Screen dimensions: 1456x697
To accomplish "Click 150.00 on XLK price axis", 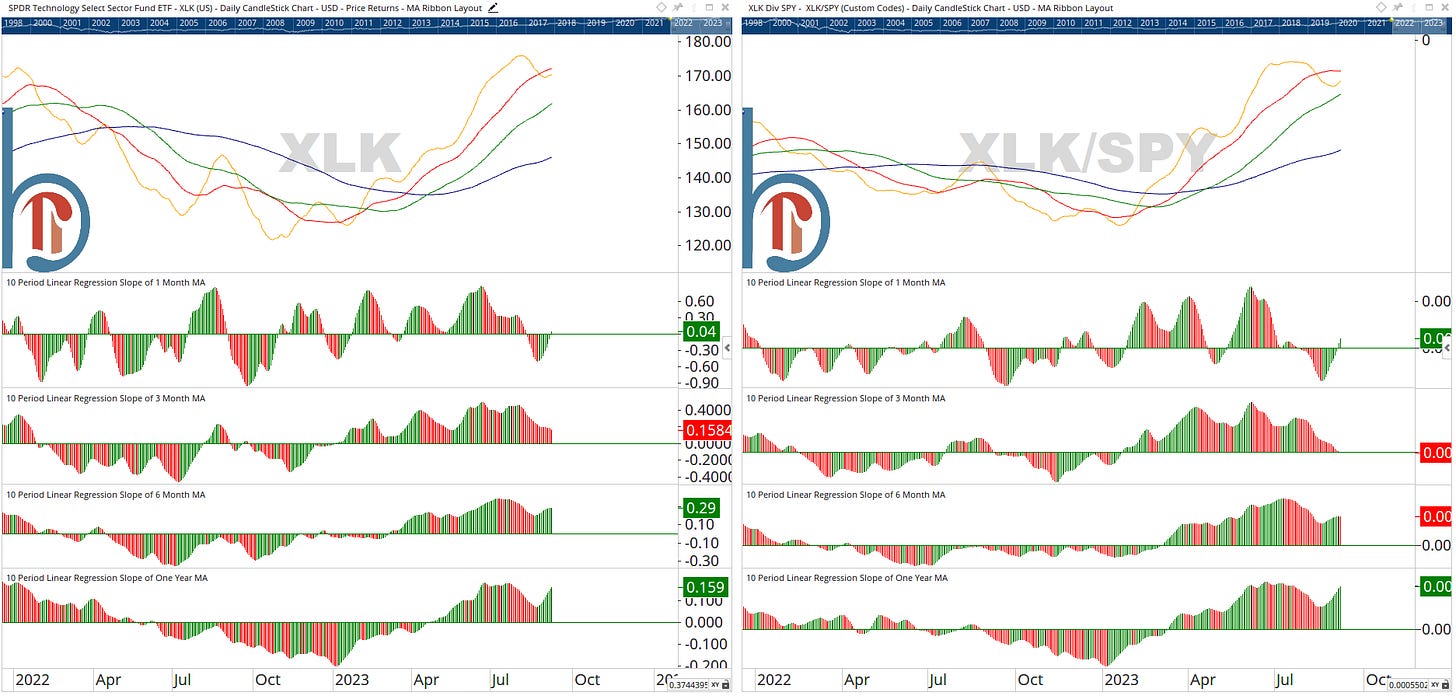I will [x=708, y=143].
